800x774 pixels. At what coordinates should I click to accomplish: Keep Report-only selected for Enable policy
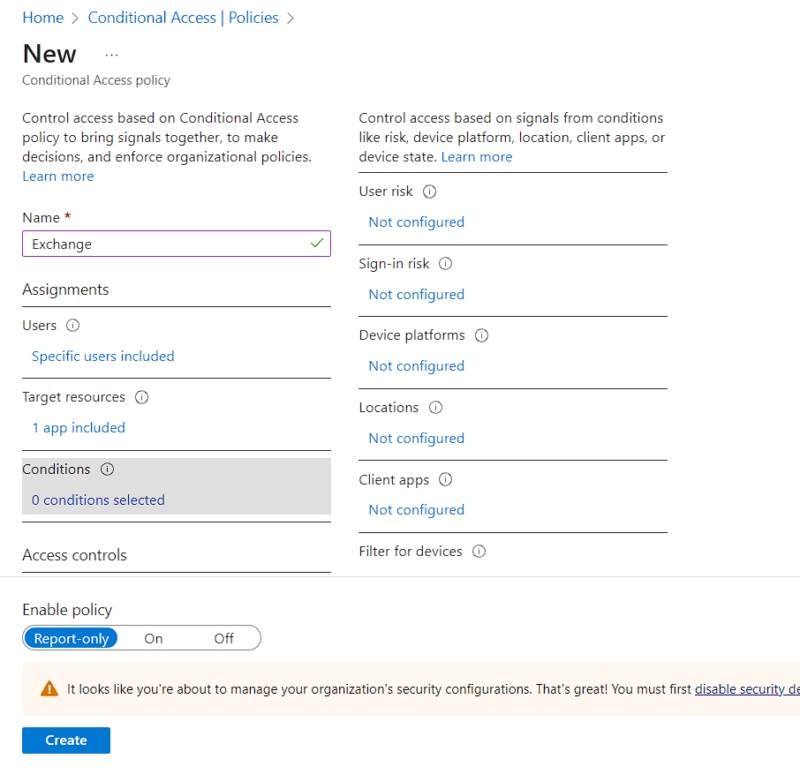[x=71, y=638]
